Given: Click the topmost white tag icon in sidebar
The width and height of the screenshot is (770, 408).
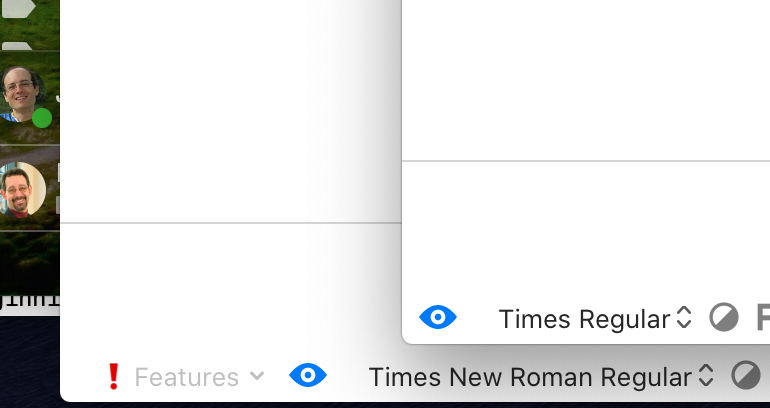Looking at the screenshot, I should (x=20, y=8).
